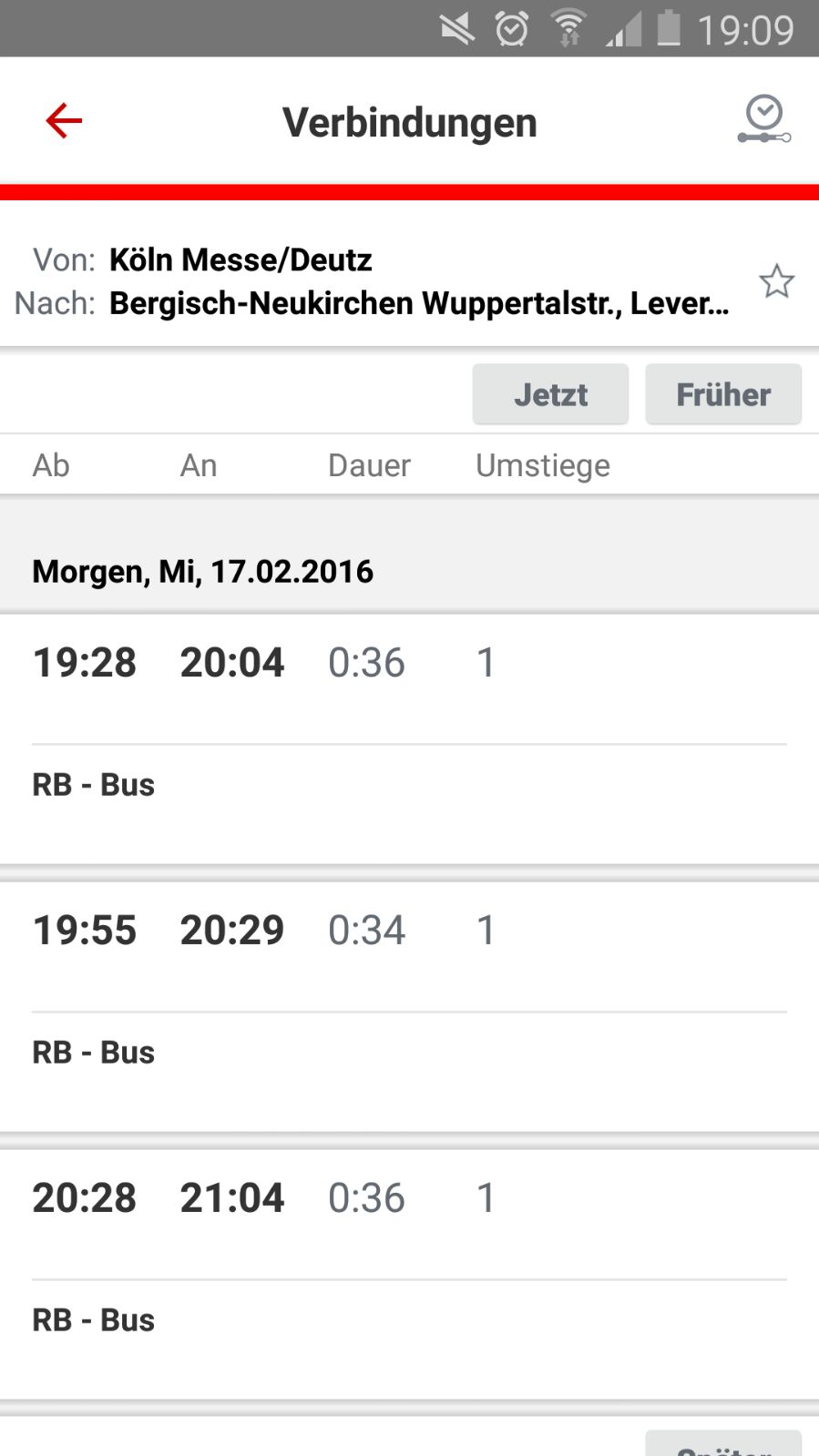Tap the battery indicator icon
This screenshot has width=819, height=1456.
[669, 28]
